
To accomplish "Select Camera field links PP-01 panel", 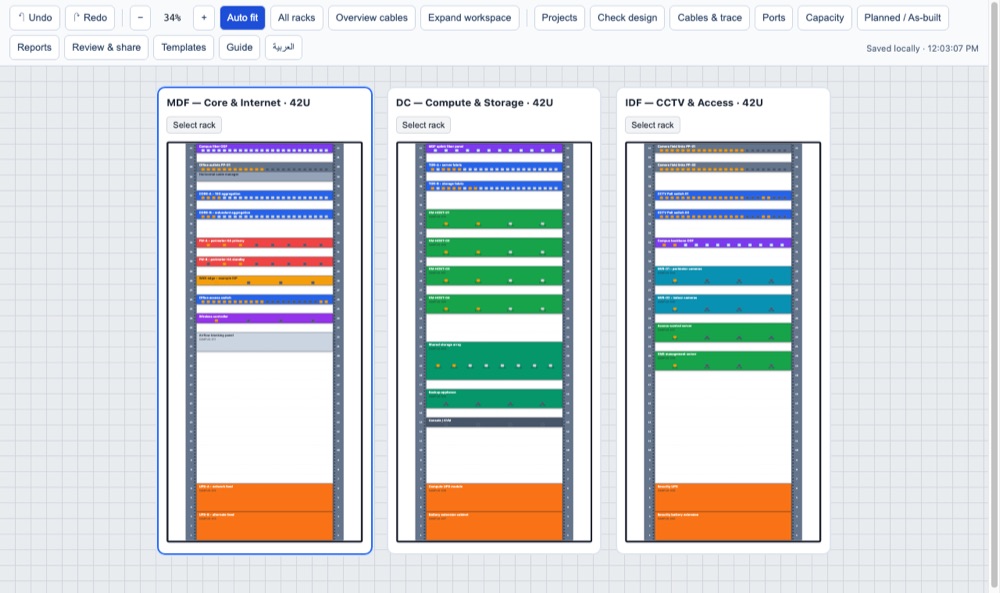I will (x=723, y=149).
